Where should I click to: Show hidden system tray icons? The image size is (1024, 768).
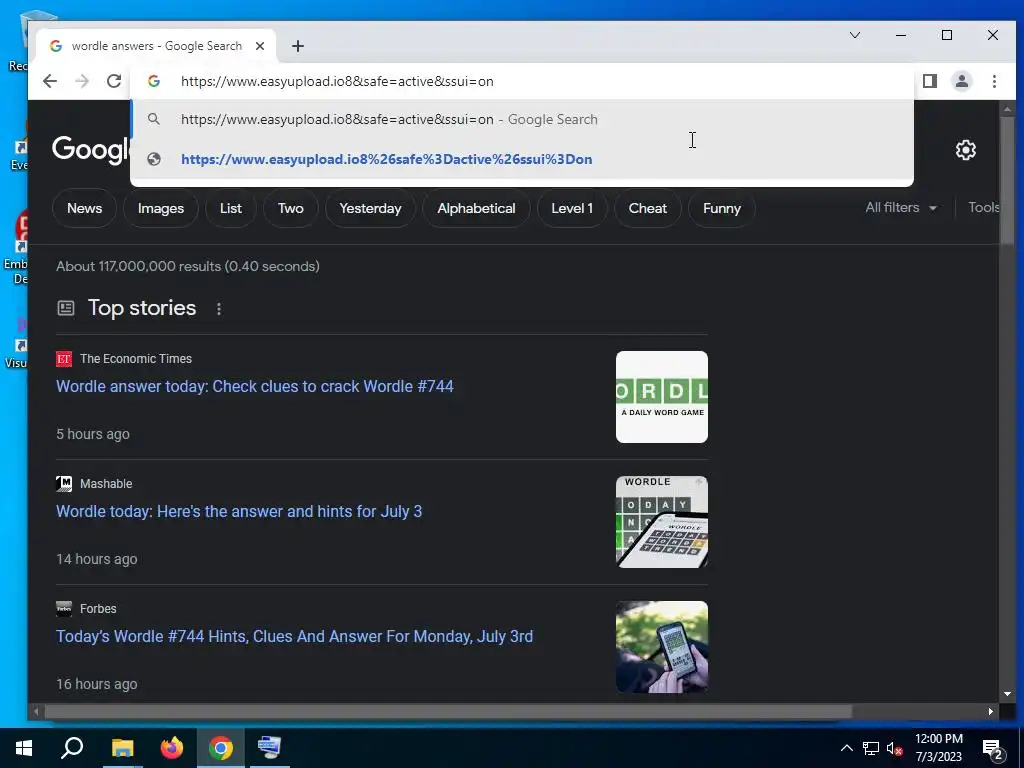click(x=846, y=748)
